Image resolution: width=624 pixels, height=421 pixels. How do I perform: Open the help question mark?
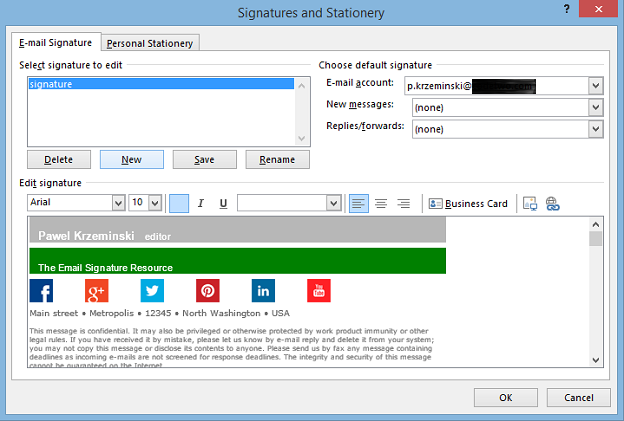coord(567,9)
